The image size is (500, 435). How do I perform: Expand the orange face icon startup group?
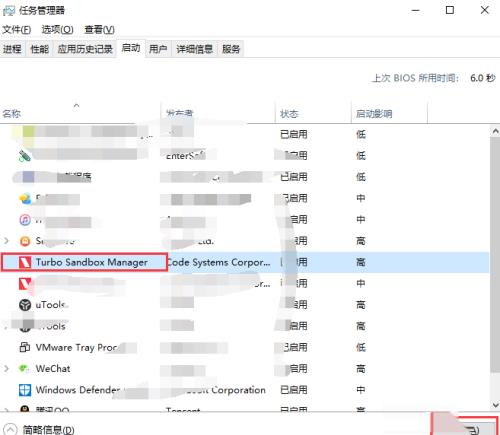click(6, 241)
